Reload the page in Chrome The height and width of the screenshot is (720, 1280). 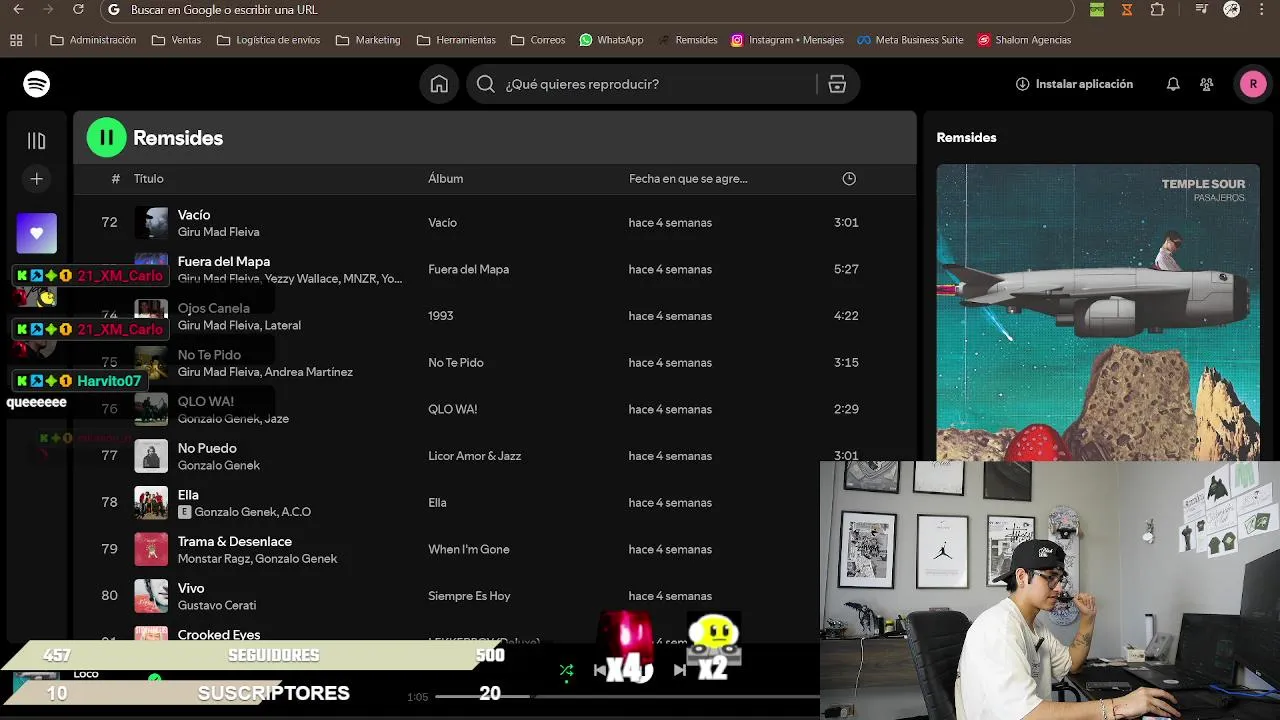79,9
